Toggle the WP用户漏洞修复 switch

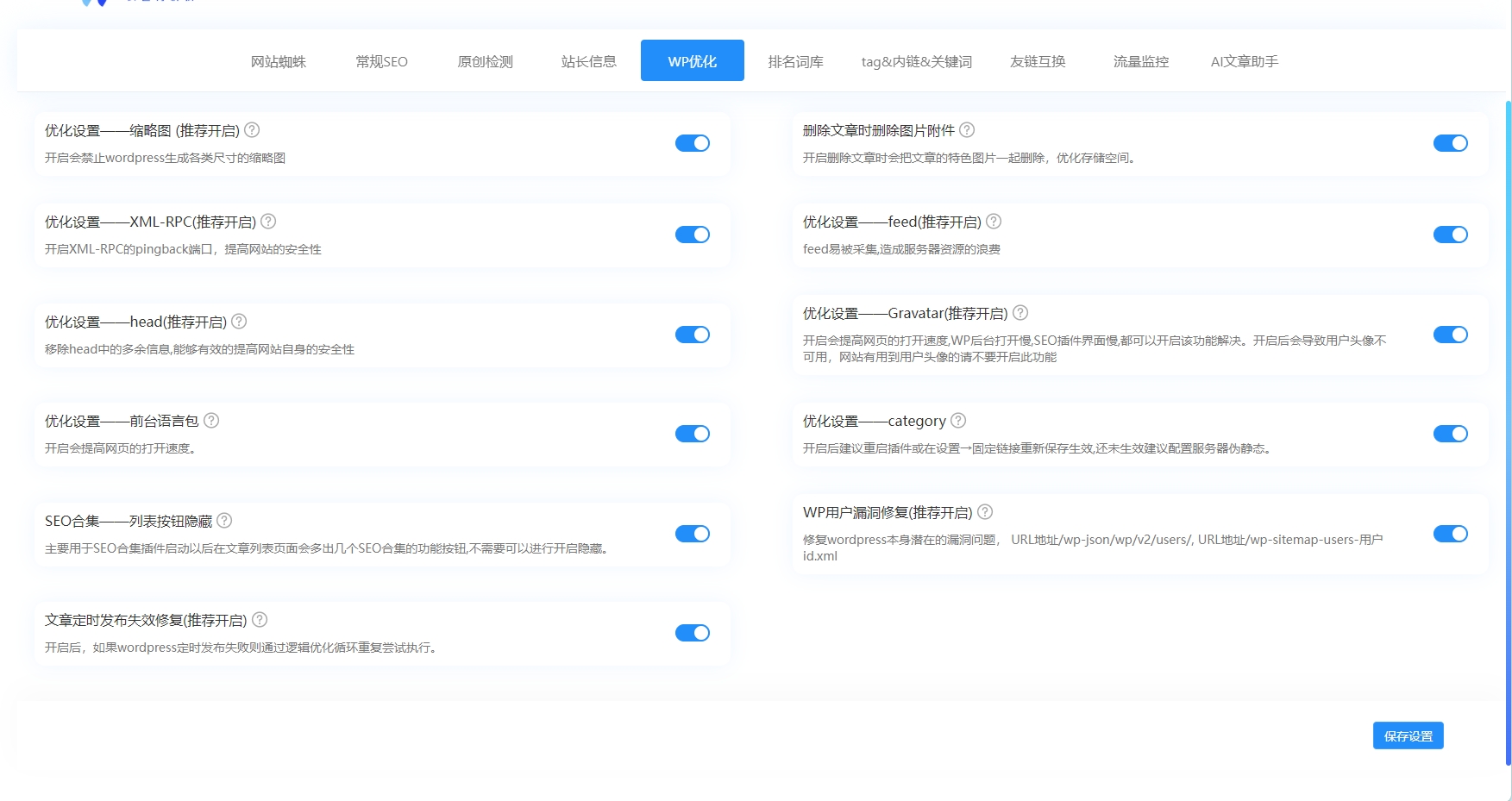pyautogui.click(x=1451, y=534)
